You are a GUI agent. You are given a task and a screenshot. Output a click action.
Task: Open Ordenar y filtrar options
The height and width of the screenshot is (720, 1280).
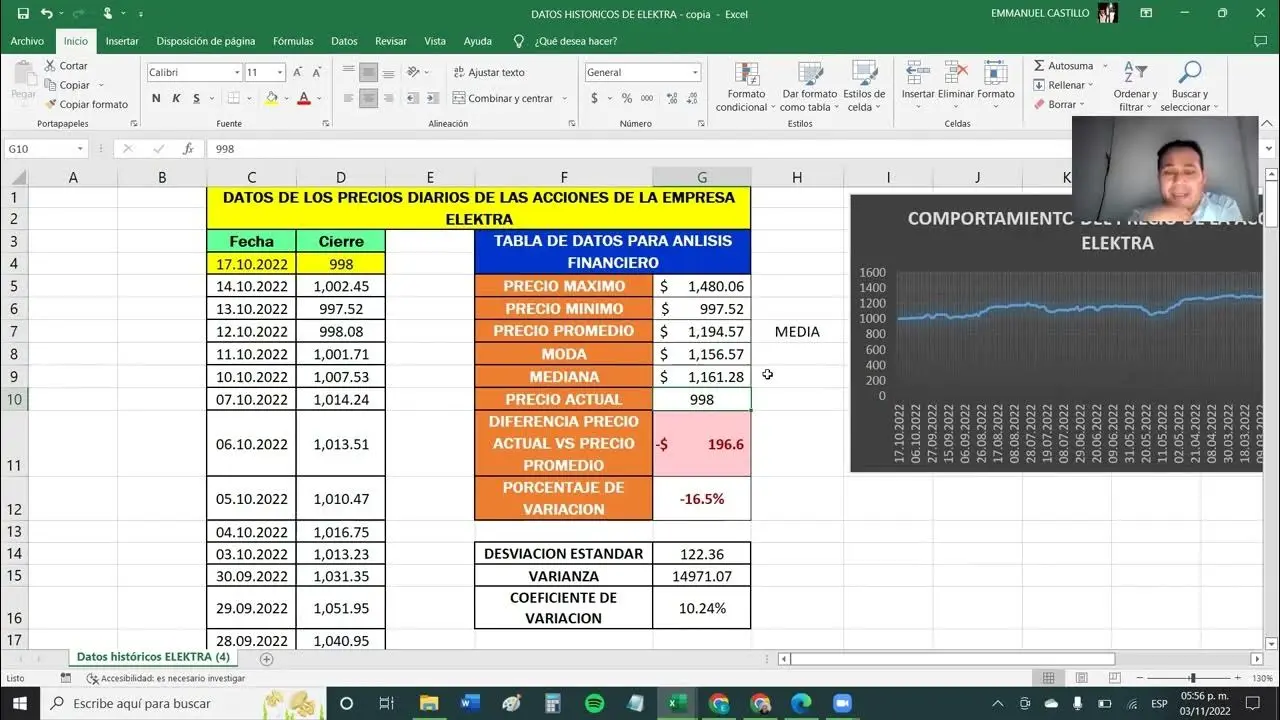1135,87
